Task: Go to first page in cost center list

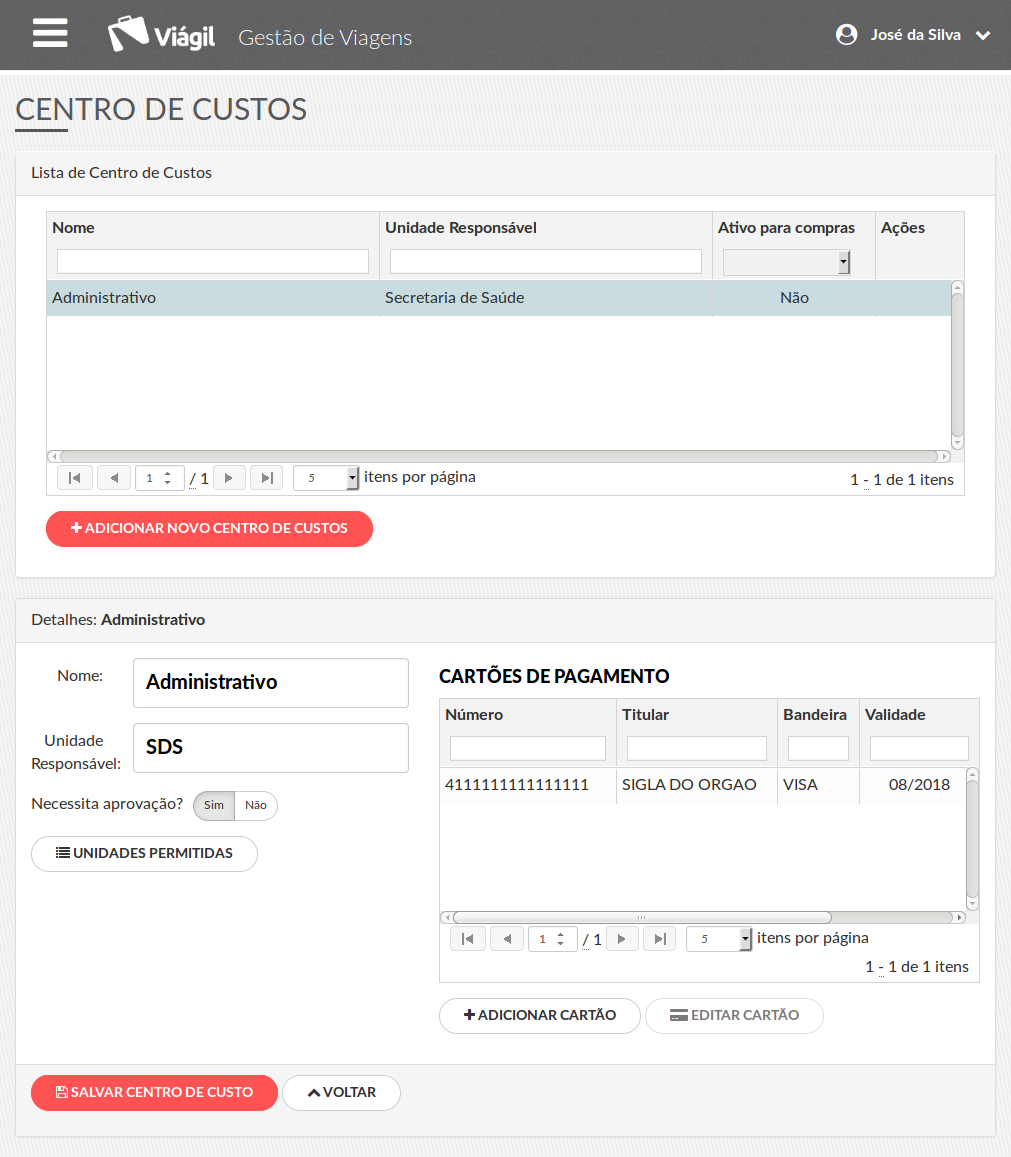Action: [x=75, y=478]
